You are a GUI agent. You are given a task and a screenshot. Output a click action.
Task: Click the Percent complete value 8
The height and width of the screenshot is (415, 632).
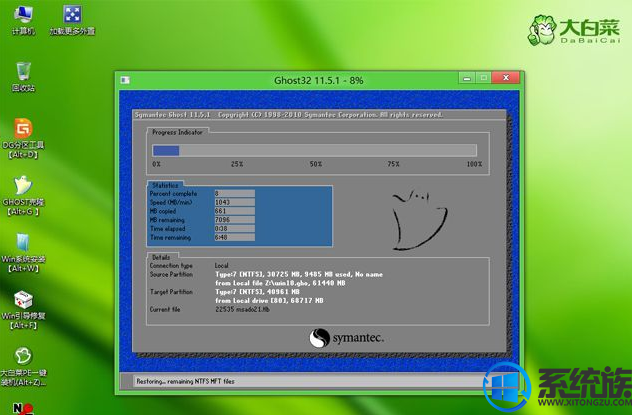click(234, 193)
